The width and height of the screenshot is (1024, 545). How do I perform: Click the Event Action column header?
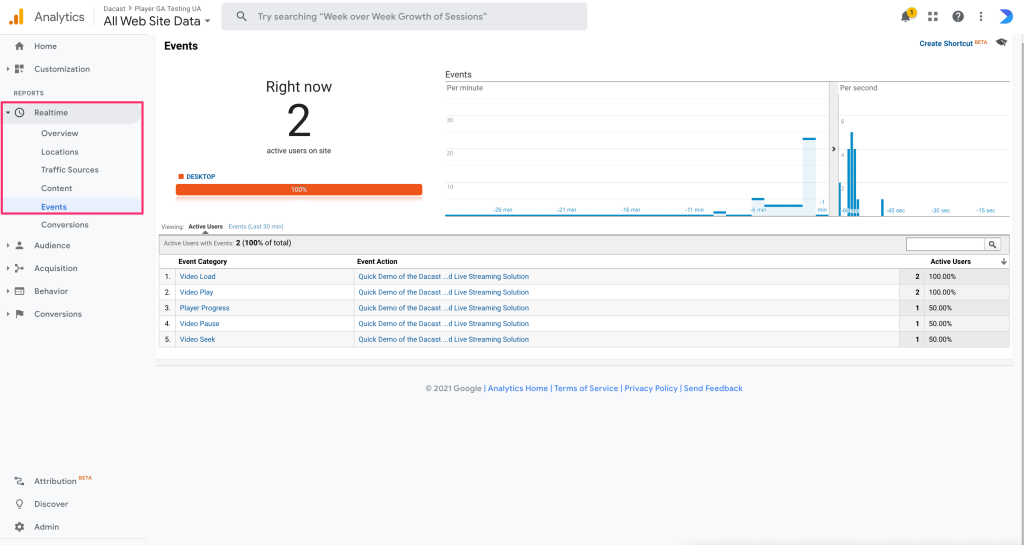pyautogui.click(x=377, y=262)
